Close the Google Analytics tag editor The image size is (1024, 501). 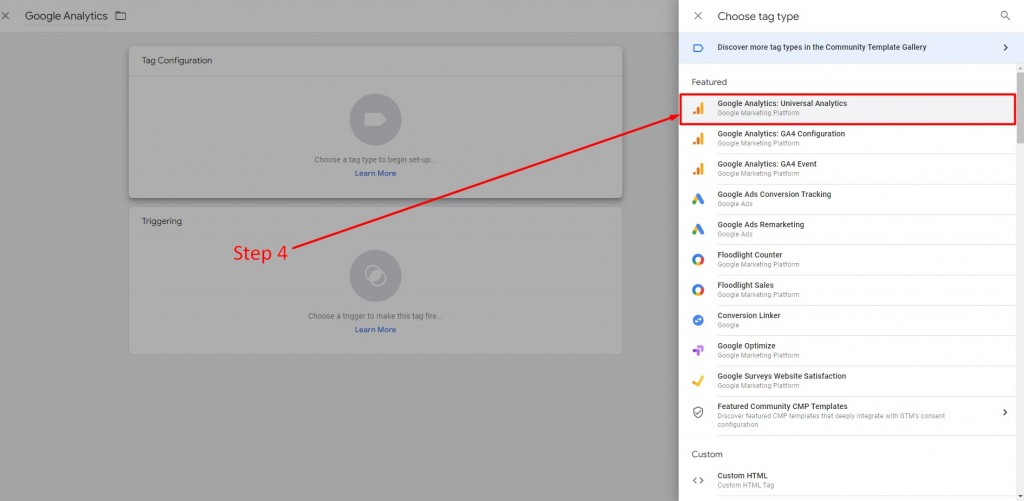pos(6,16)
